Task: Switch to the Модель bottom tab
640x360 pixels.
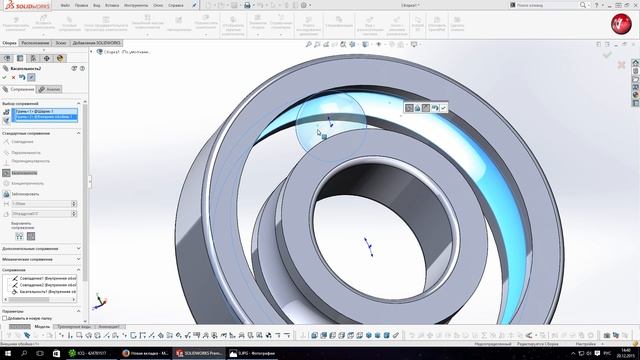Action: point(42,327)
